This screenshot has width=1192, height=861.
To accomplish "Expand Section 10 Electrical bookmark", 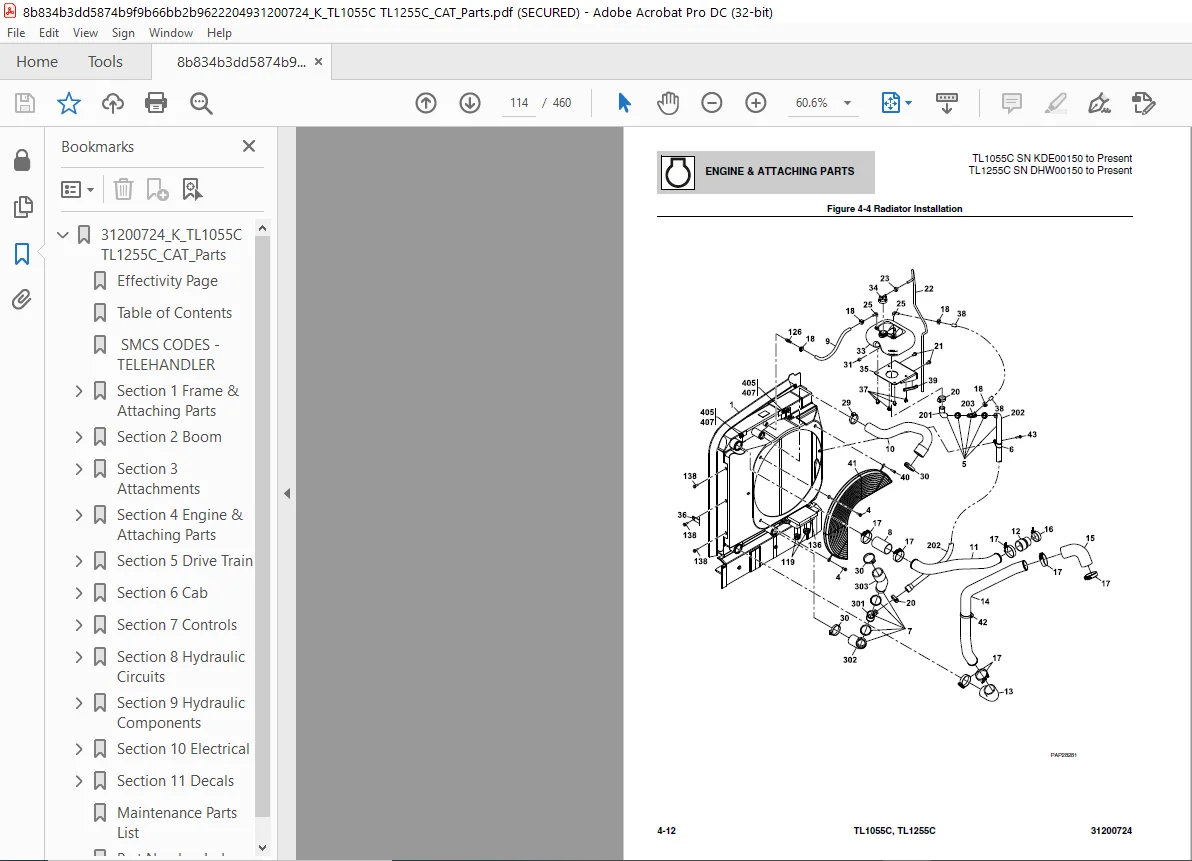I will coord(79,749).
